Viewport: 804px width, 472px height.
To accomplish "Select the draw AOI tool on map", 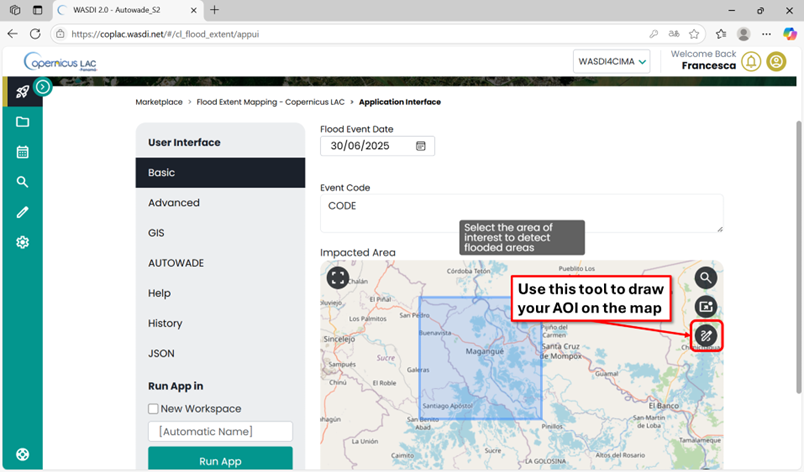I will point(706,336).
